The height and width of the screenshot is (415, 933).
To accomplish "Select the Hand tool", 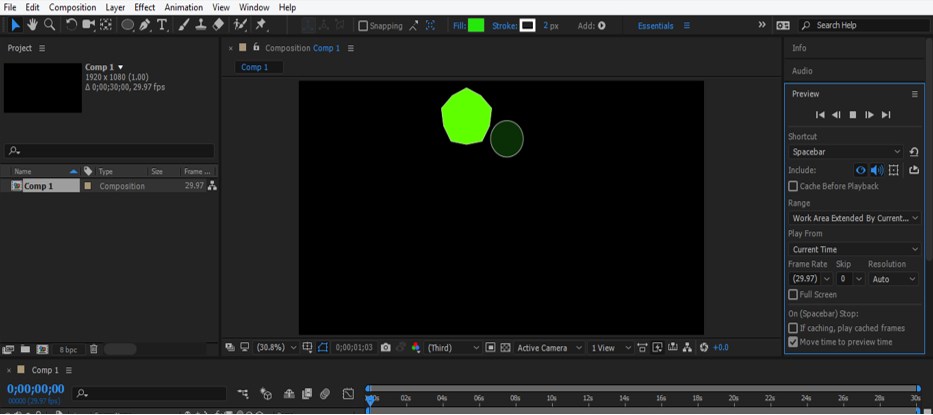I will click(33, 25).
